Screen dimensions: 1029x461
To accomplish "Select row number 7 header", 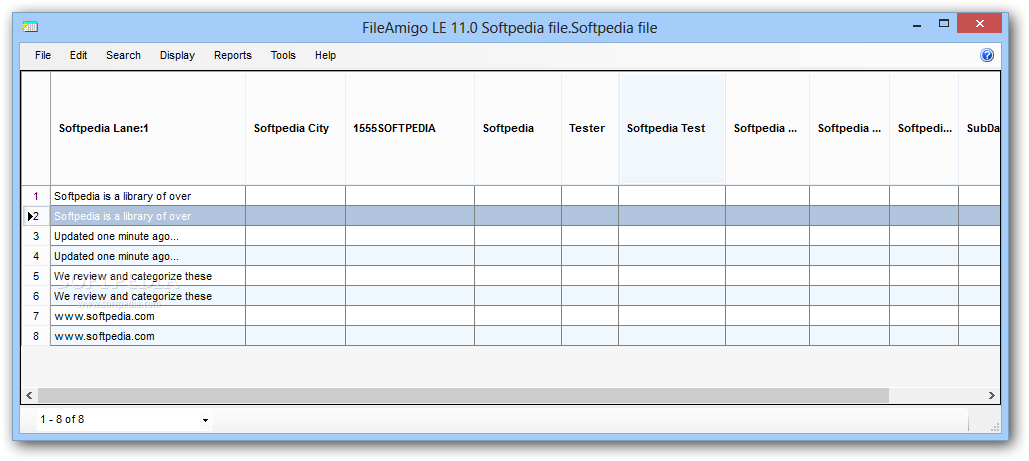I will 36,316.
